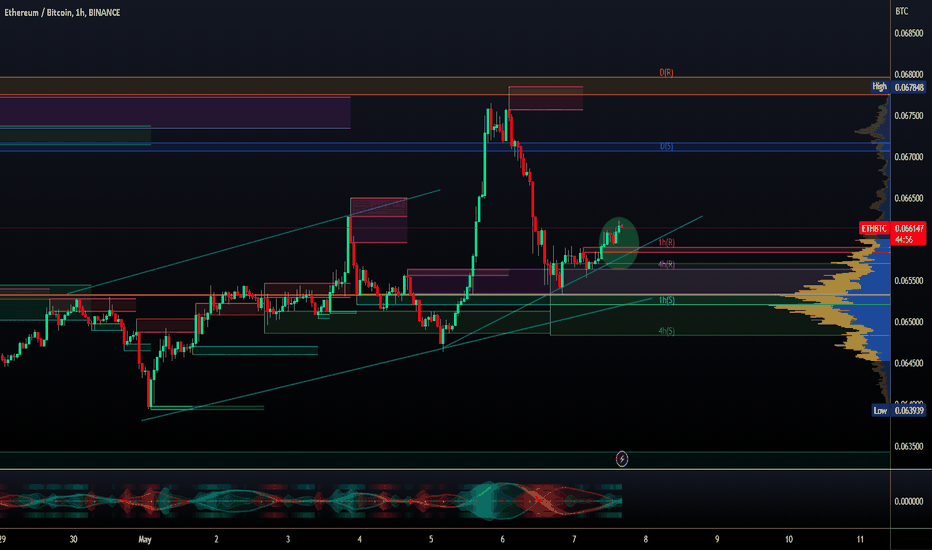Click the date 4 on time axis
This screenshot has height=550, width=932.
pyautogui.click(x=360, y=539)
